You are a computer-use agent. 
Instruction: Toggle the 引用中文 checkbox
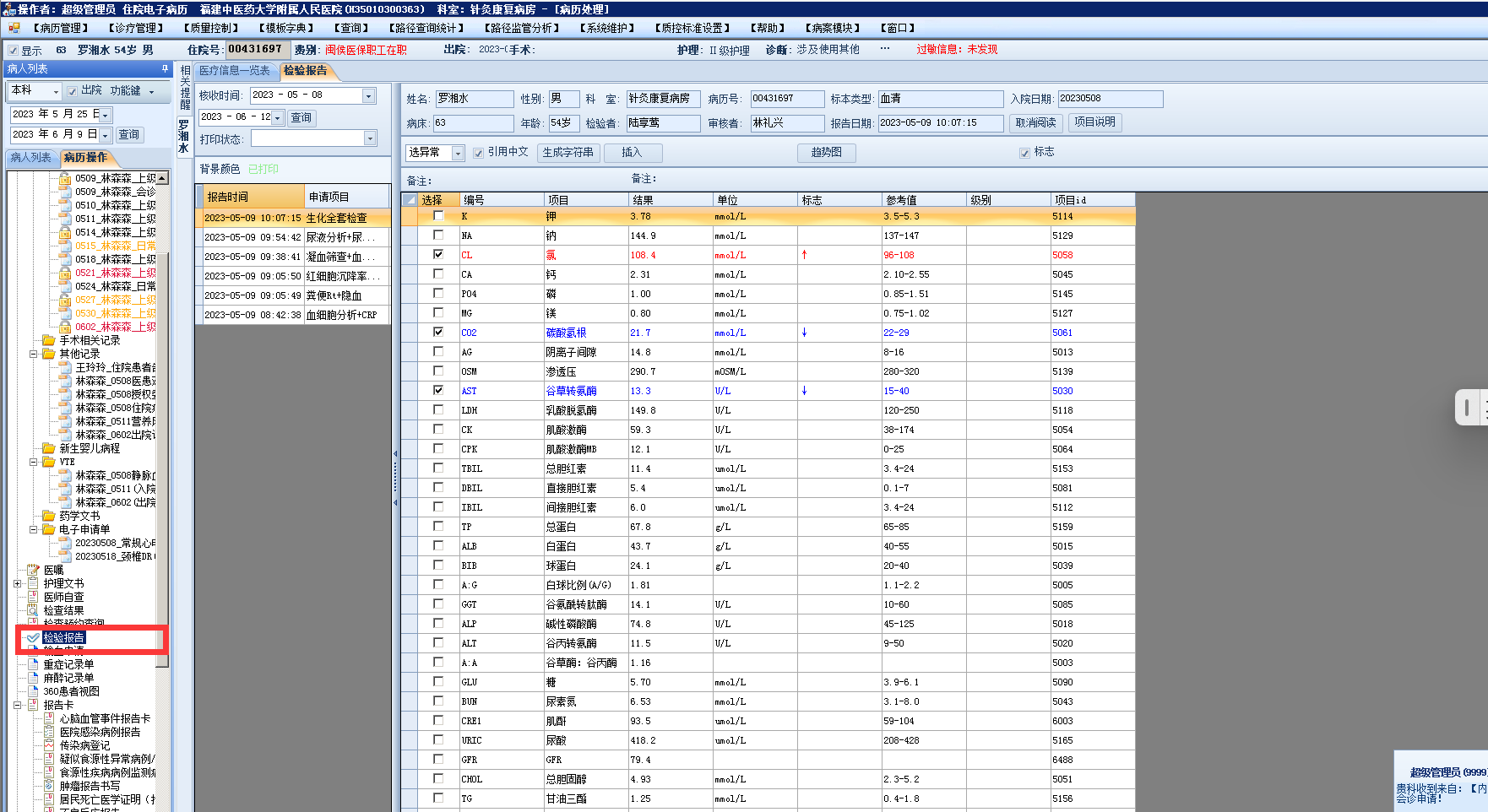pos(479,153)
